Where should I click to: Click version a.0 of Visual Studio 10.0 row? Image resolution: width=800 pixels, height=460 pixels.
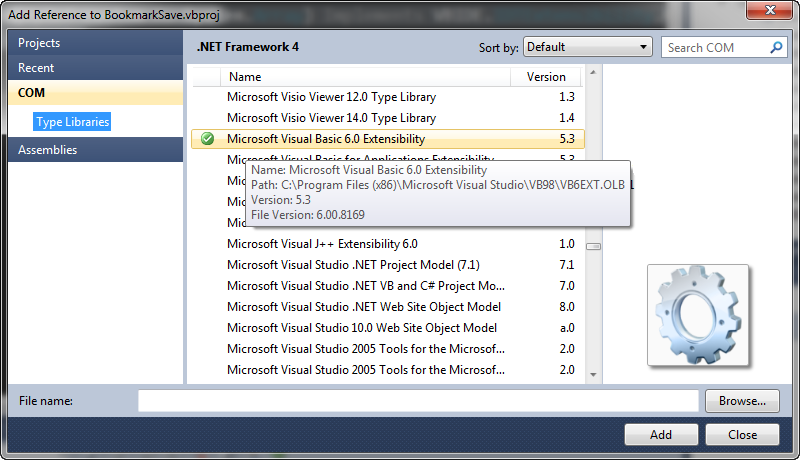pyautogui.click(x=567, y=327)
